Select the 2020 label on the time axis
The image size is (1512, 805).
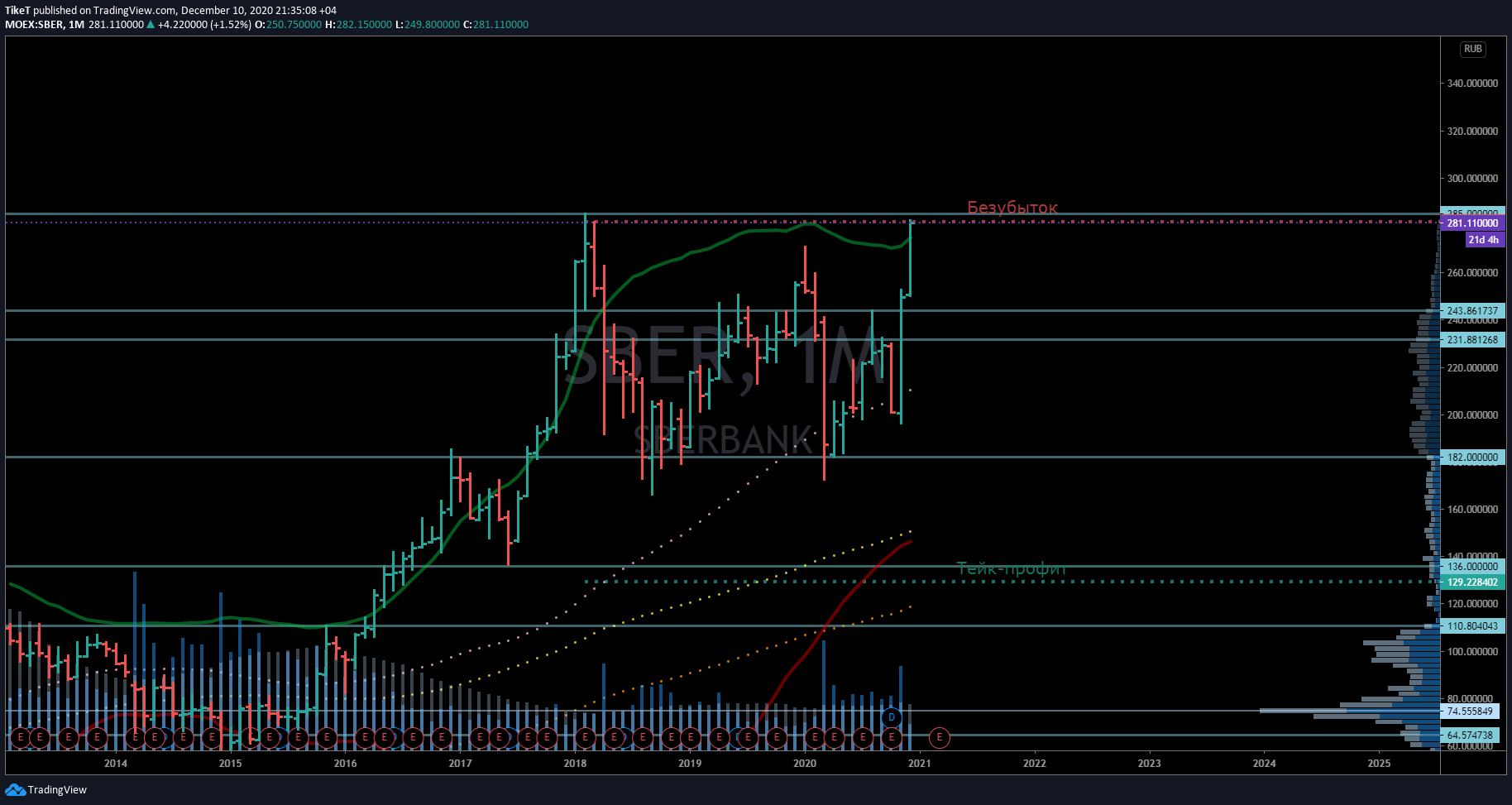coord(805,764)
